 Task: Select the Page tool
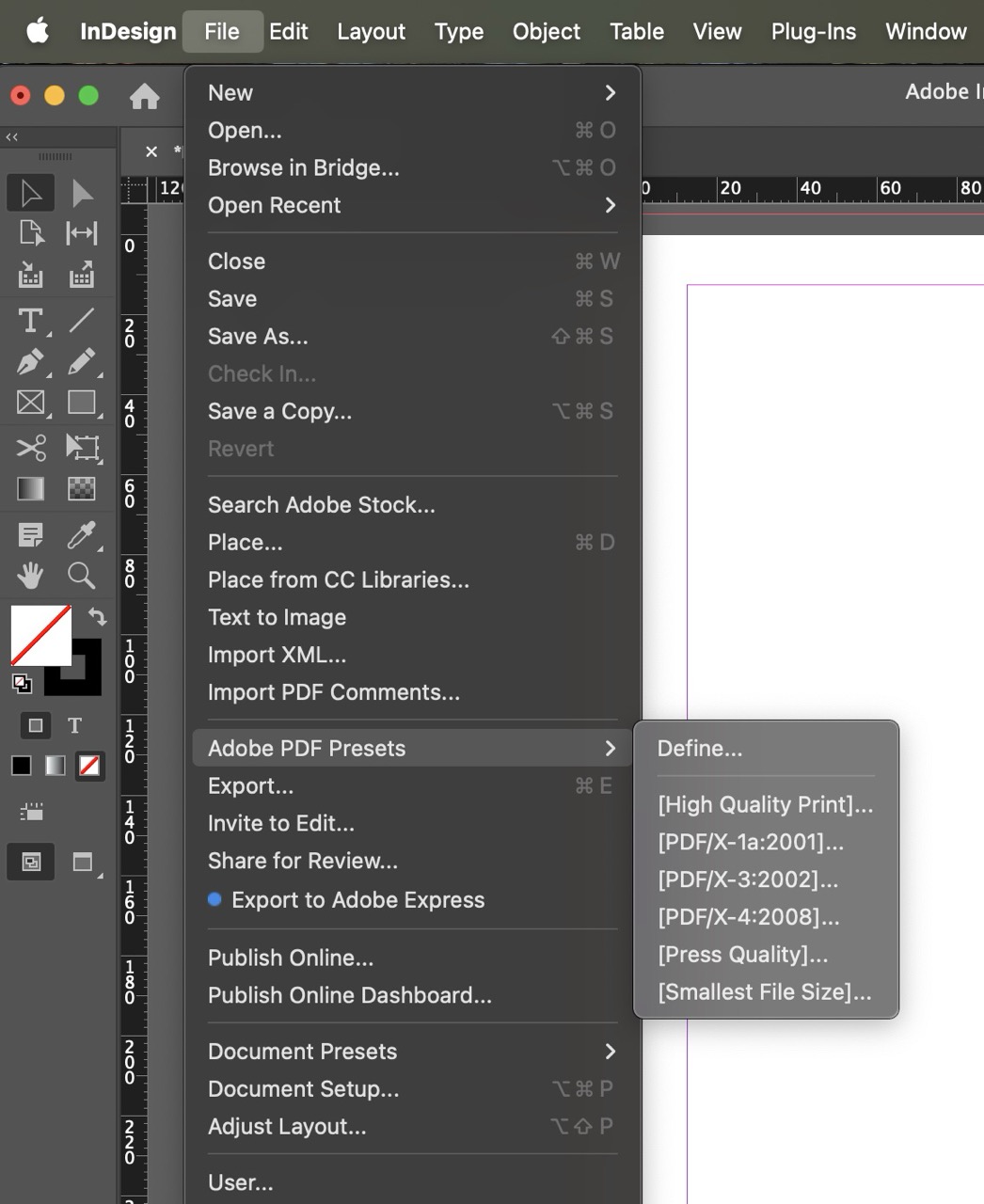pyautogui.click(x=30, y=232)
